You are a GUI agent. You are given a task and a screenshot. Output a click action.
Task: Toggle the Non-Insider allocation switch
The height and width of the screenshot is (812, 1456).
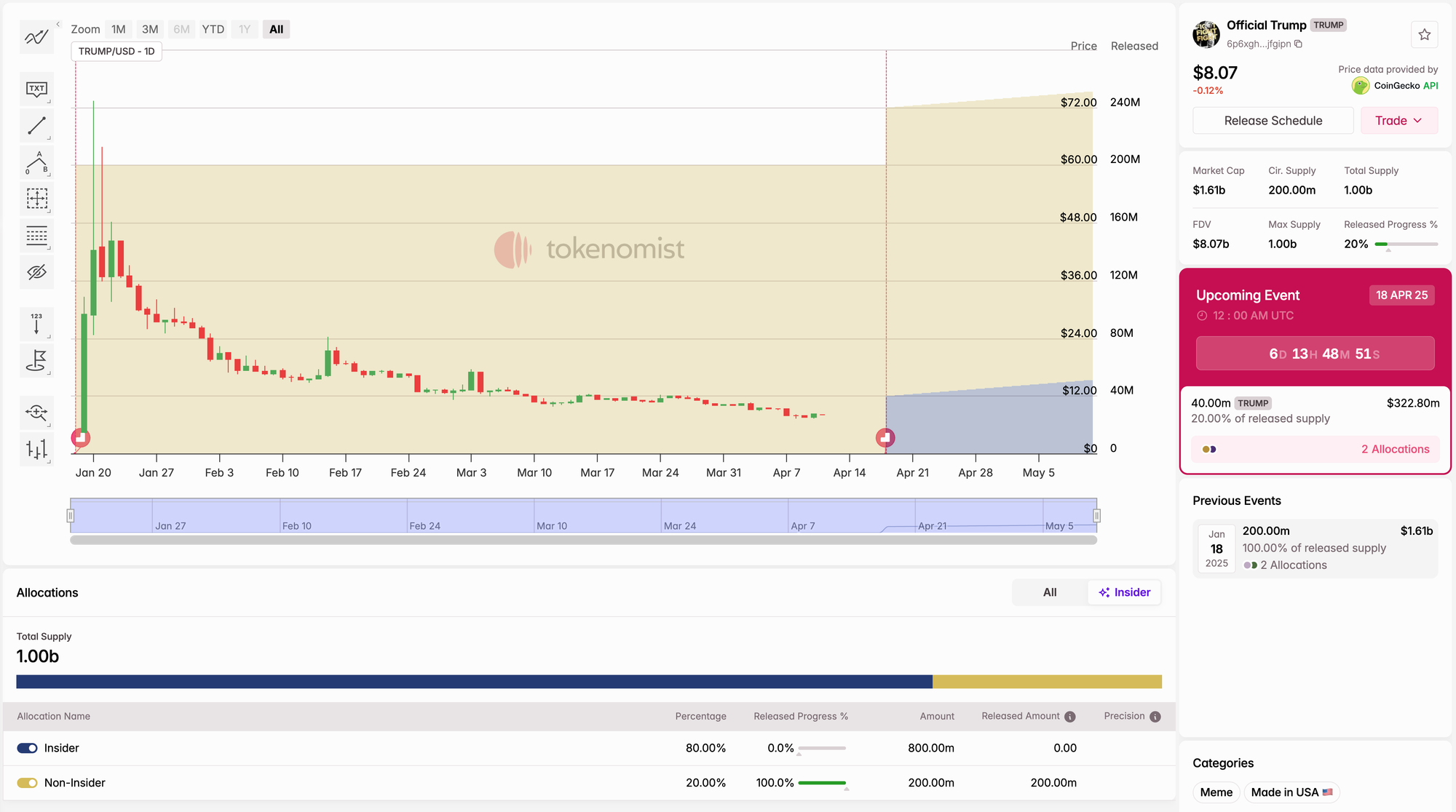[x=27, y=783]
